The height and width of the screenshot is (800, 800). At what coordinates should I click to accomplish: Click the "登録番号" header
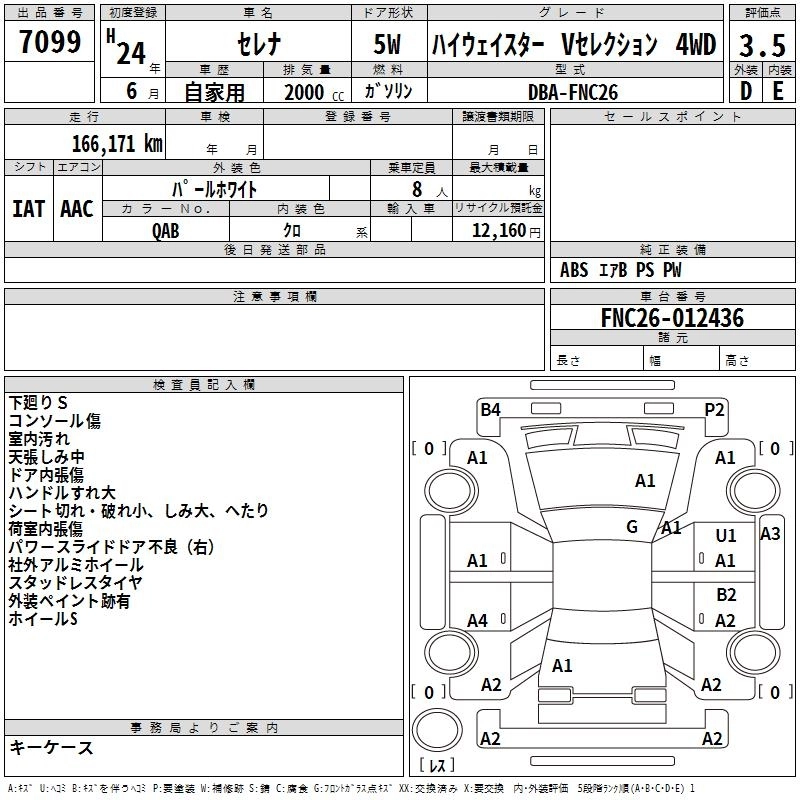[358, 117]
